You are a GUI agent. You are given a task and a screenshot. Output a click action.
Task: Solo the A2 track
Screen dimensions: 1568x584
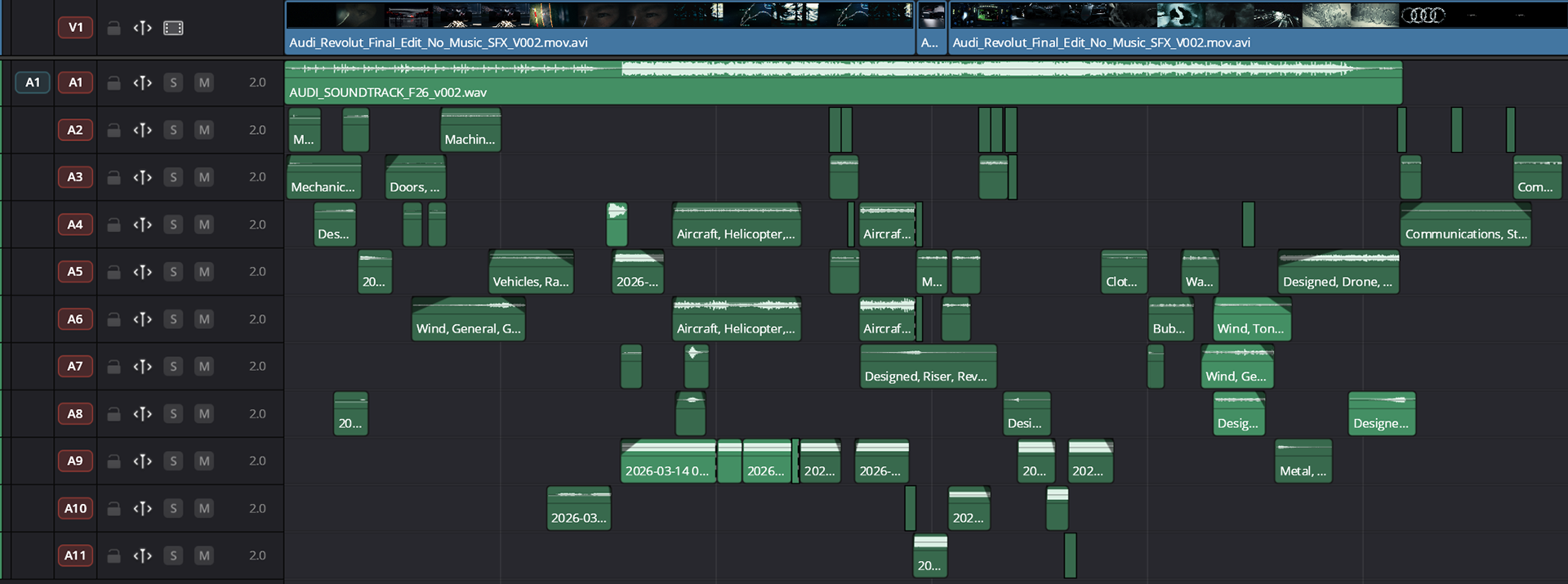click(x=173, y=130)
